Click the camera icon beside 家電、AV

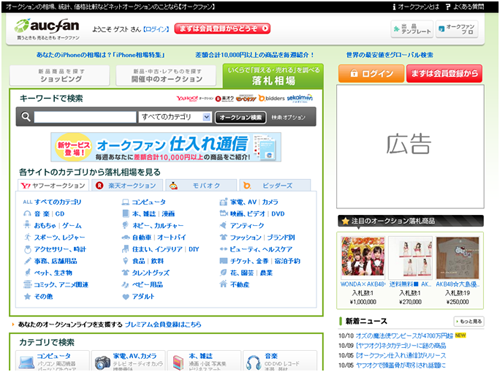pos(223,202)
